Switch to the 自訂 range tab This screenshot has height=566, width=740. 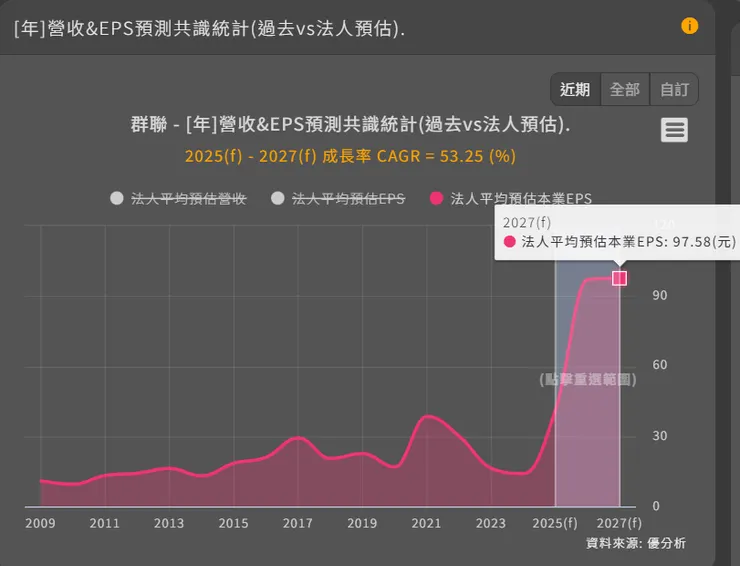(674, 89)
